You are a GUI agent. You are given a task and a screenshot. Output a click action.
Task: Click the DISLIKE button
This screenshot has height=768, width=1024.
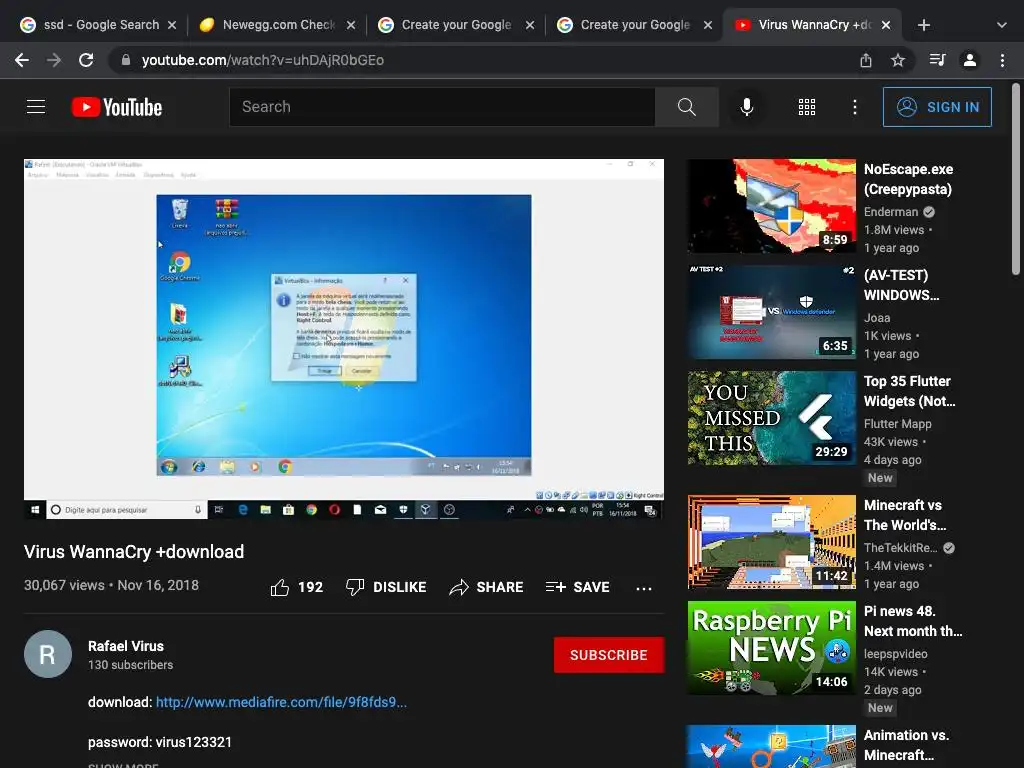pos(386,587)
